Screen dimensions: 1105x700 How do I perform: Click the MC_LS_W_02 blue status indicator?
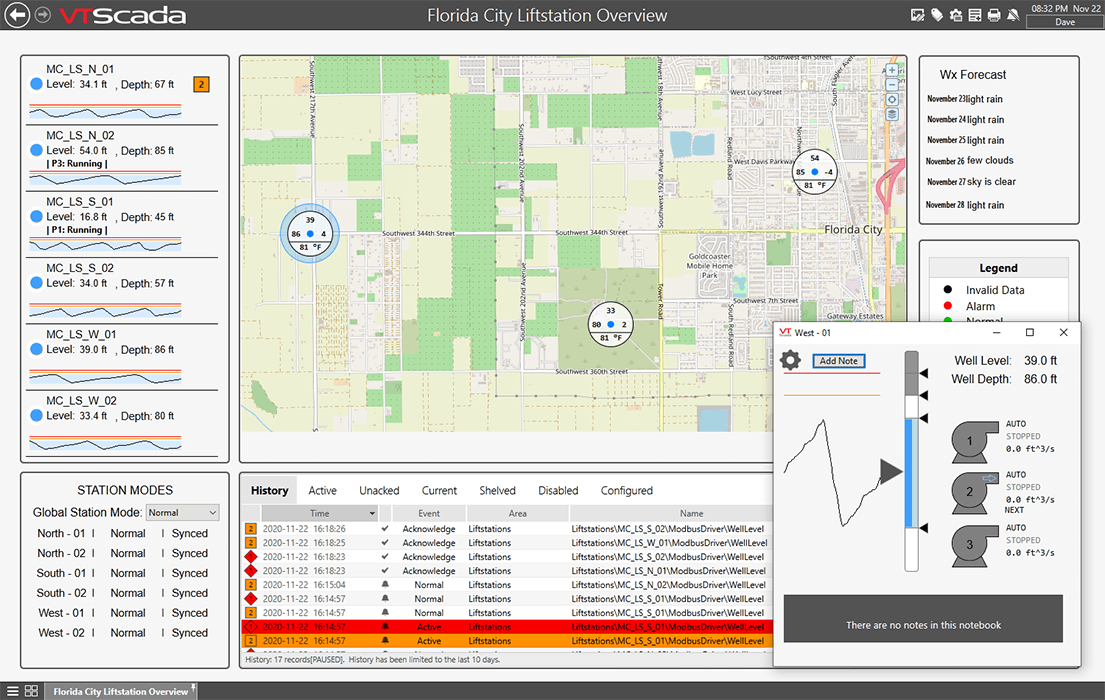click(36, 415)
